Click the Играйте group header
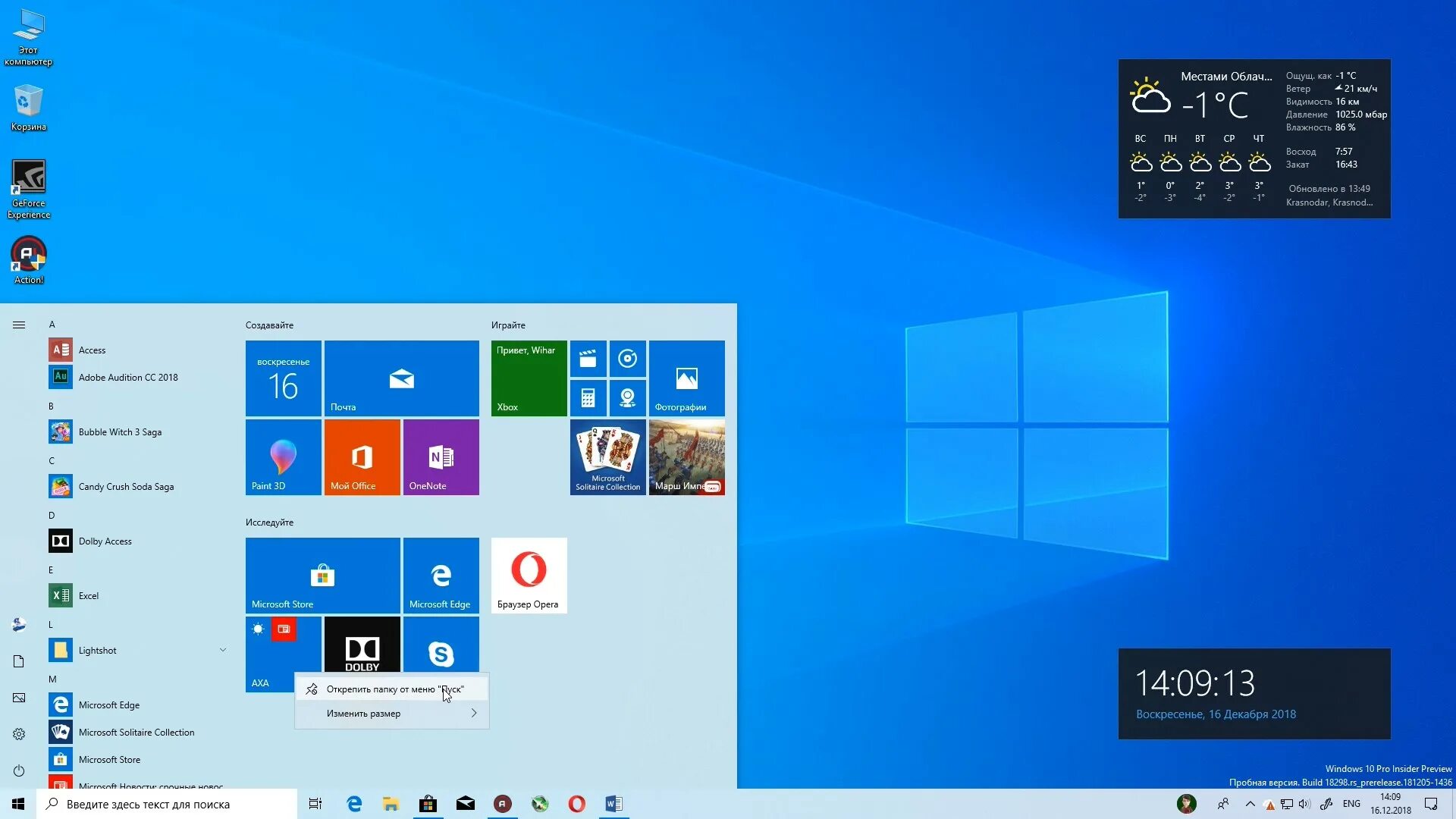 tap(508, 325)
